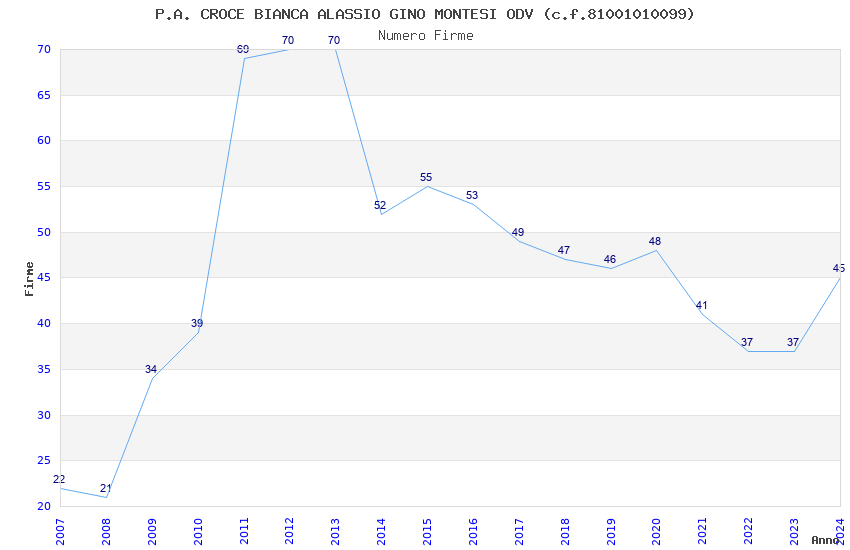The image size is (850, 550).
Task: Click the 2016 x-axis year label
Action: tap(473, 532)
